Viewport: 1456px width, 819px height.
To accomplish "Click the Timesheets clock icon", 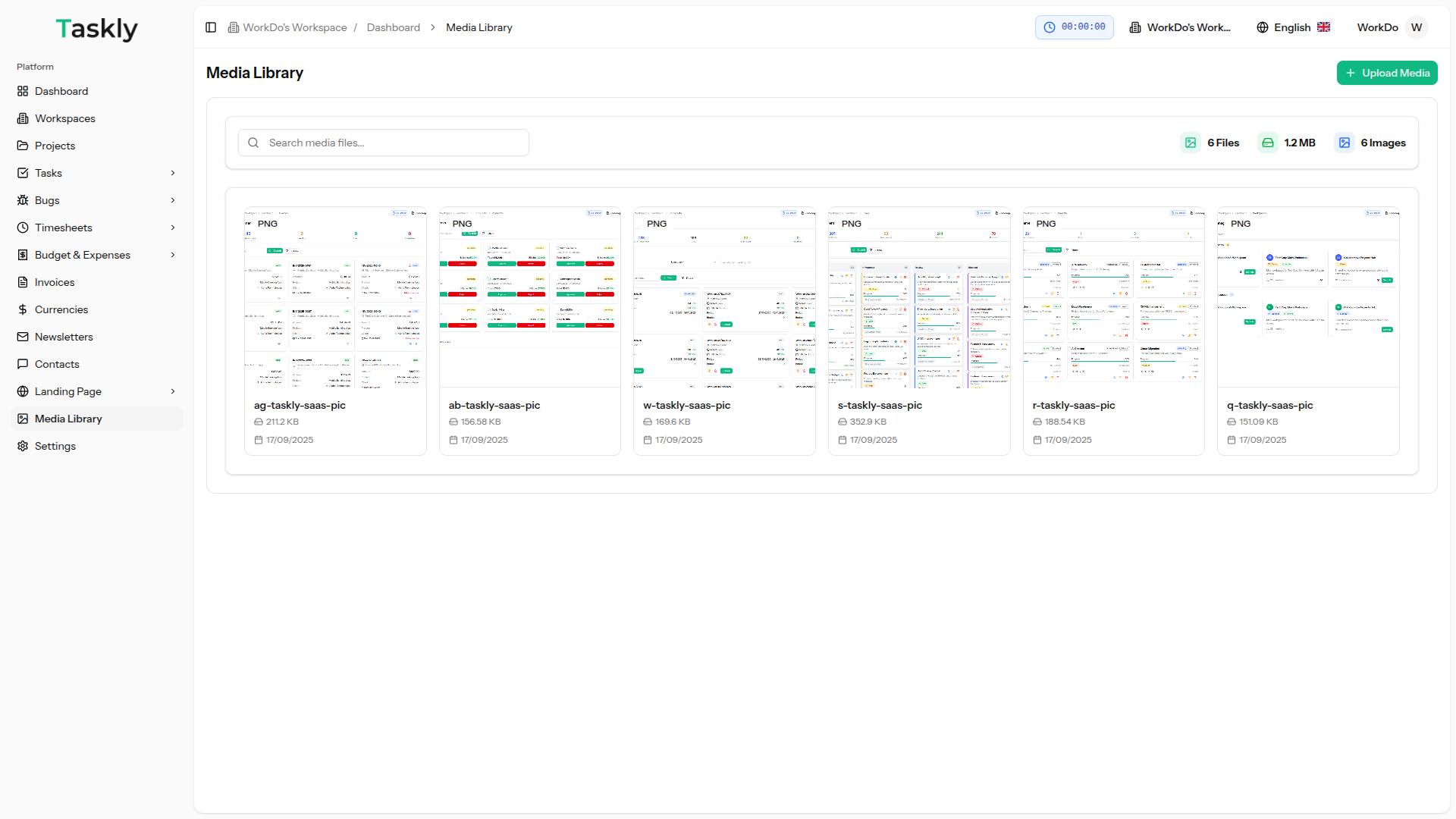I will (x=23, y=227).
